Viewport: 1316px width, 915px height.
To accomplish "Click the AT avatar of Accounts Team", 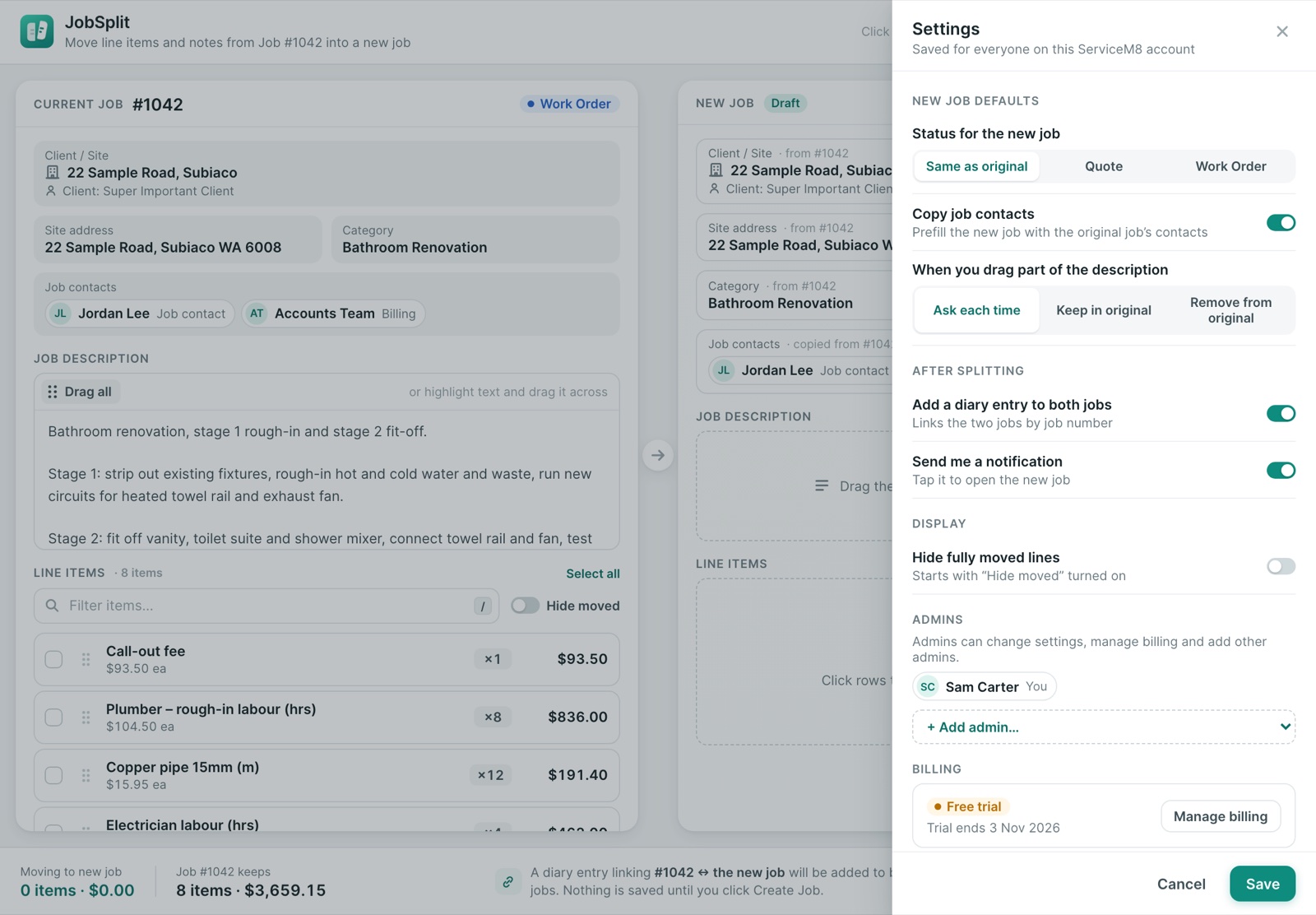I will click(257, 314).
